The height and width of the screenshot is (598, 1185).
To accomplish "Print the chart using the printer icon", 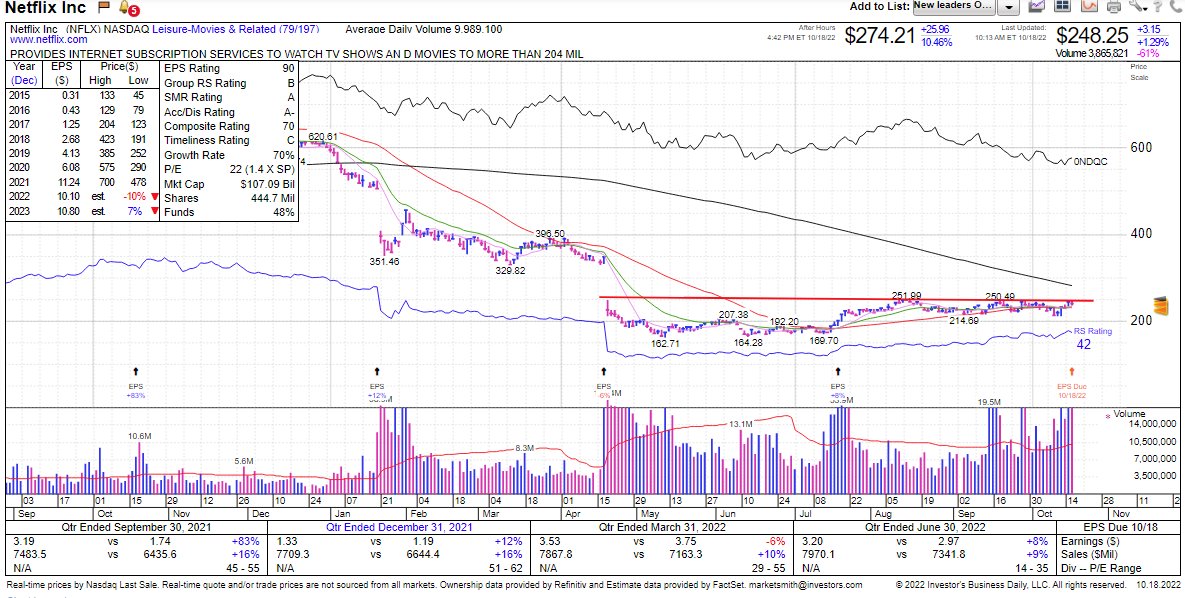I will click(x=1114, y=6).
